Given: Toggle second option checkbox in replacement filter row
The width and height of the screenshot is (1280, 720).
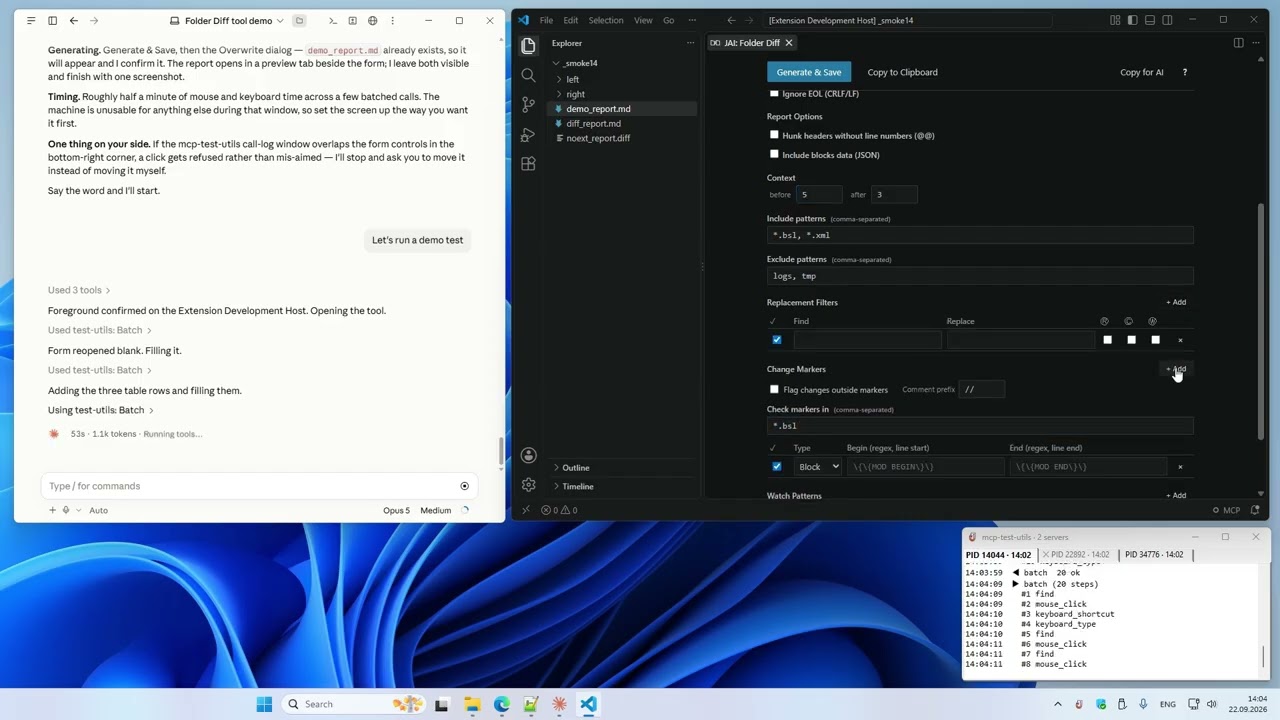Looking at the screenshot, I should tap(1131, 340).
